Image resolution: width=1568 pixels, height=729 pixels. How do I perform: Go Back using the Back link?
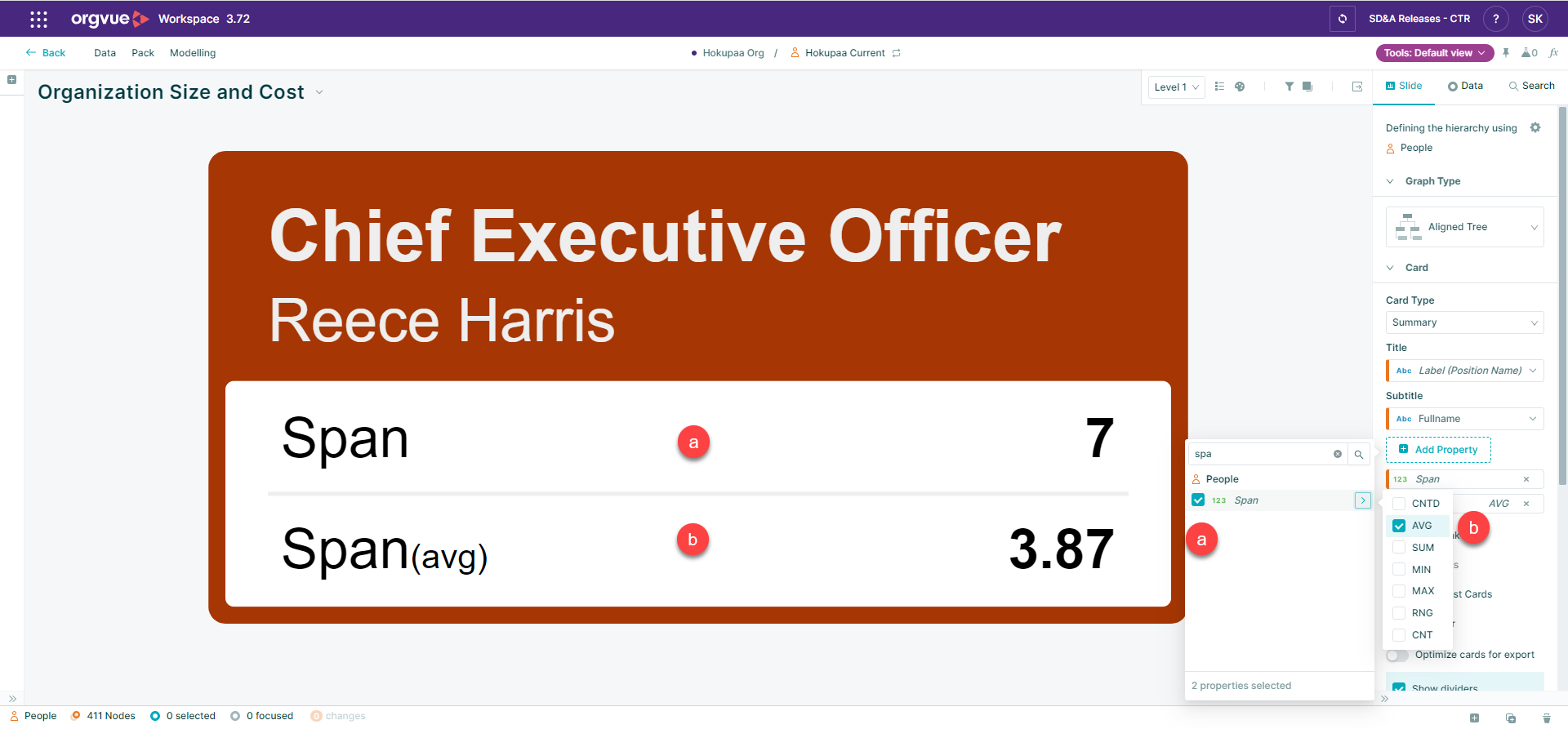[46, 53]
